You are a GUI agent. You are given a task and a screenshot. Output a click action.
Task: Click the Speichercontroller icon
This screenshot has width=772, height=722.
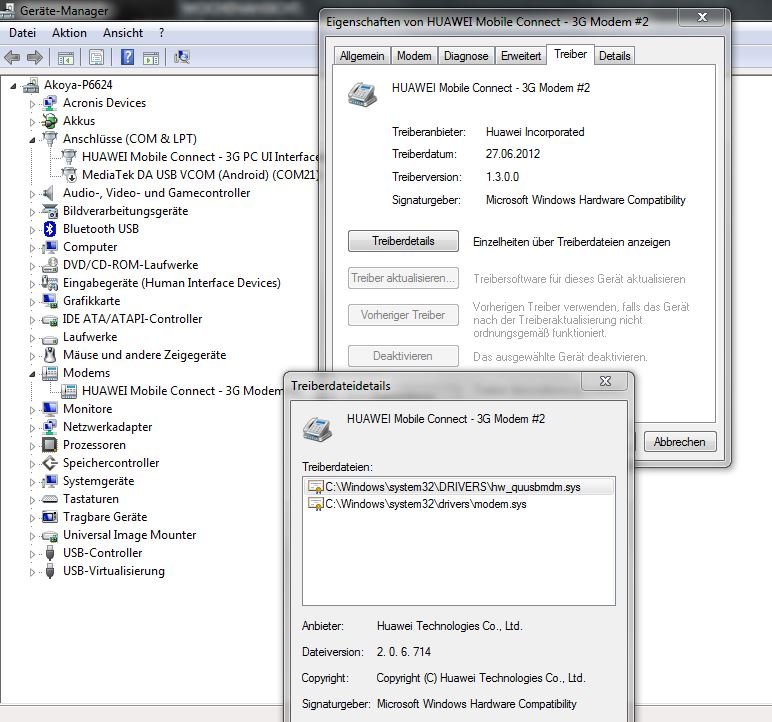(x=50, y=463)
